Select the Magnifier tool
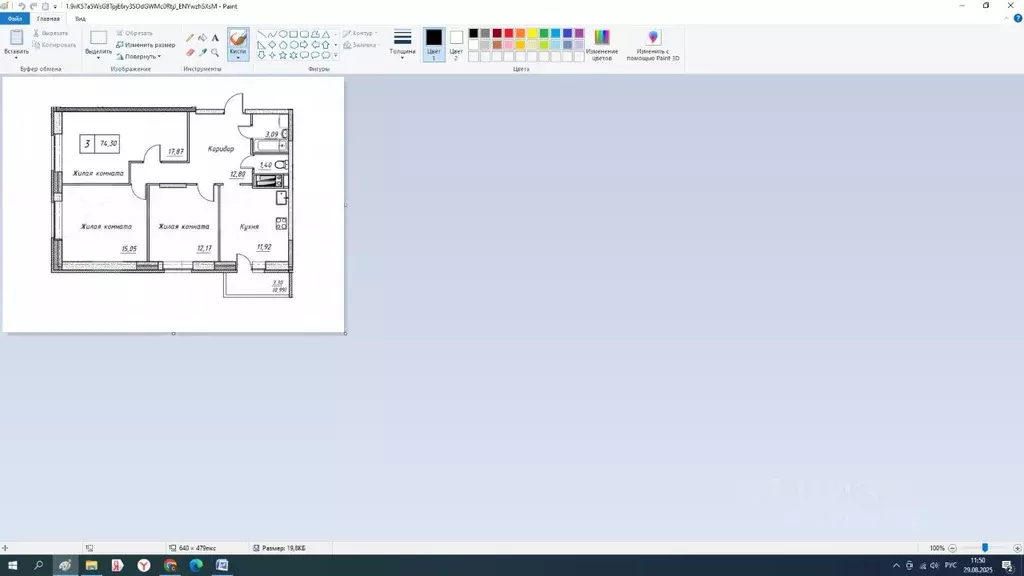The height and width of the screenshot is (576, 1024). tap(215, 52)
